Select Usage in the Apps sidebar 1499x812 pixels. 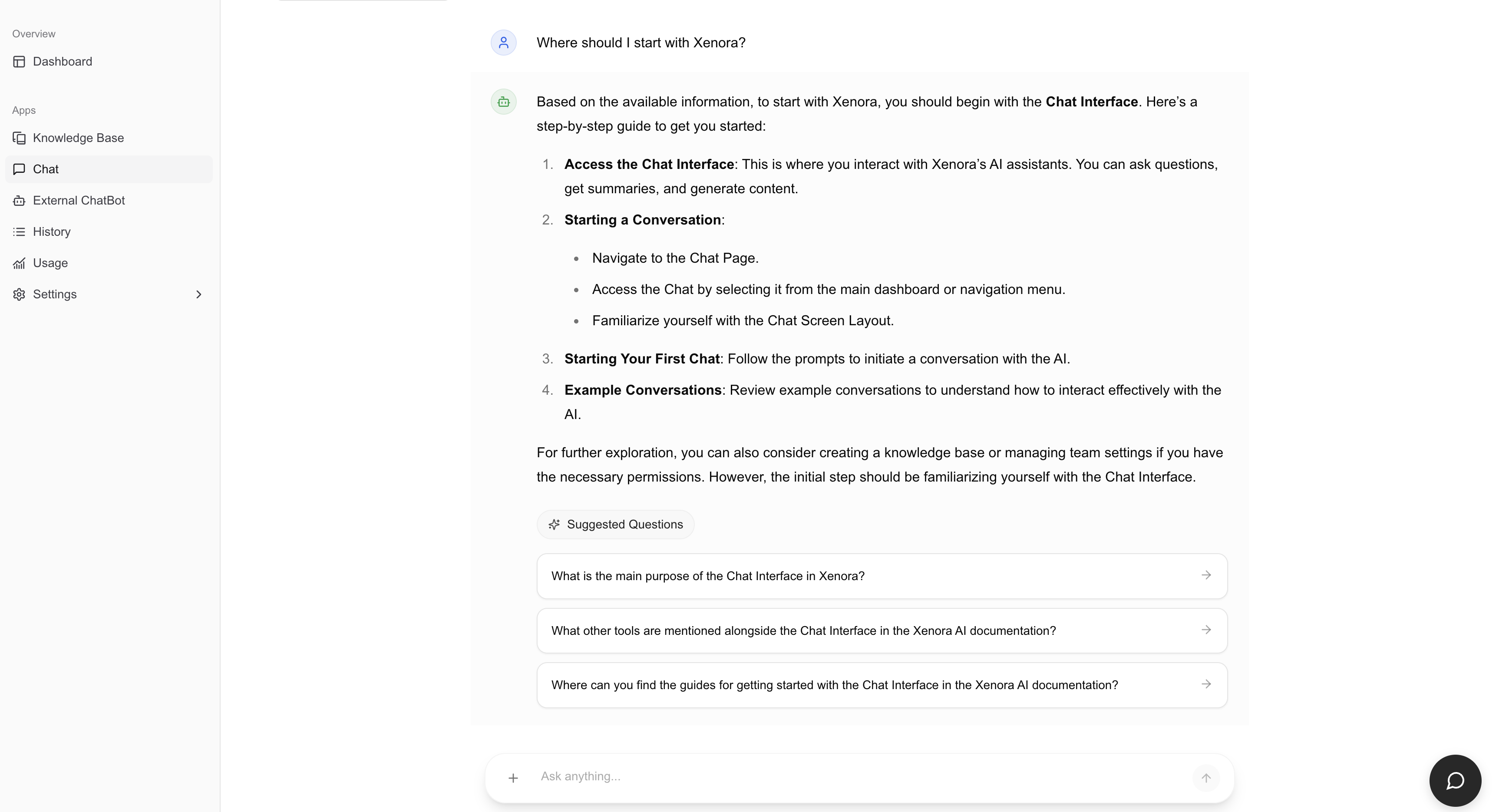pos(50,263)
